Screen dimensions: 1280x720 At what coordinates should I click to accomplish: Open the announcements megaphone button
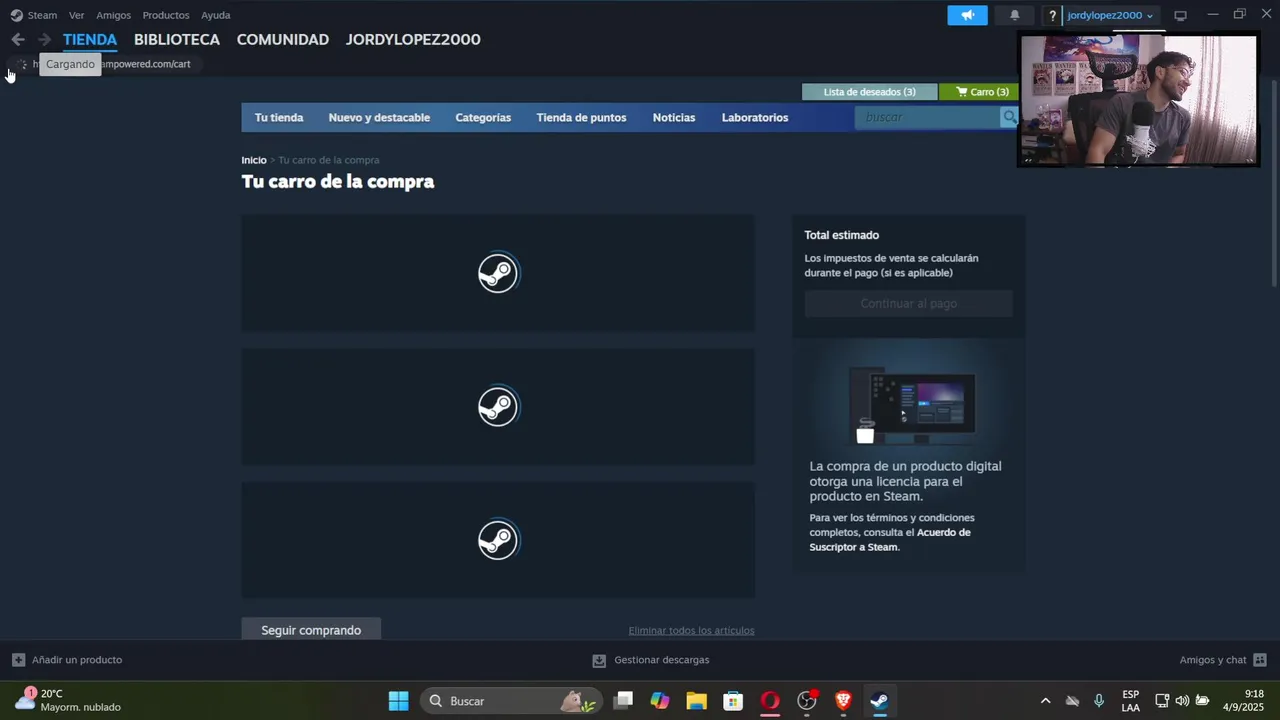[967, 15]
